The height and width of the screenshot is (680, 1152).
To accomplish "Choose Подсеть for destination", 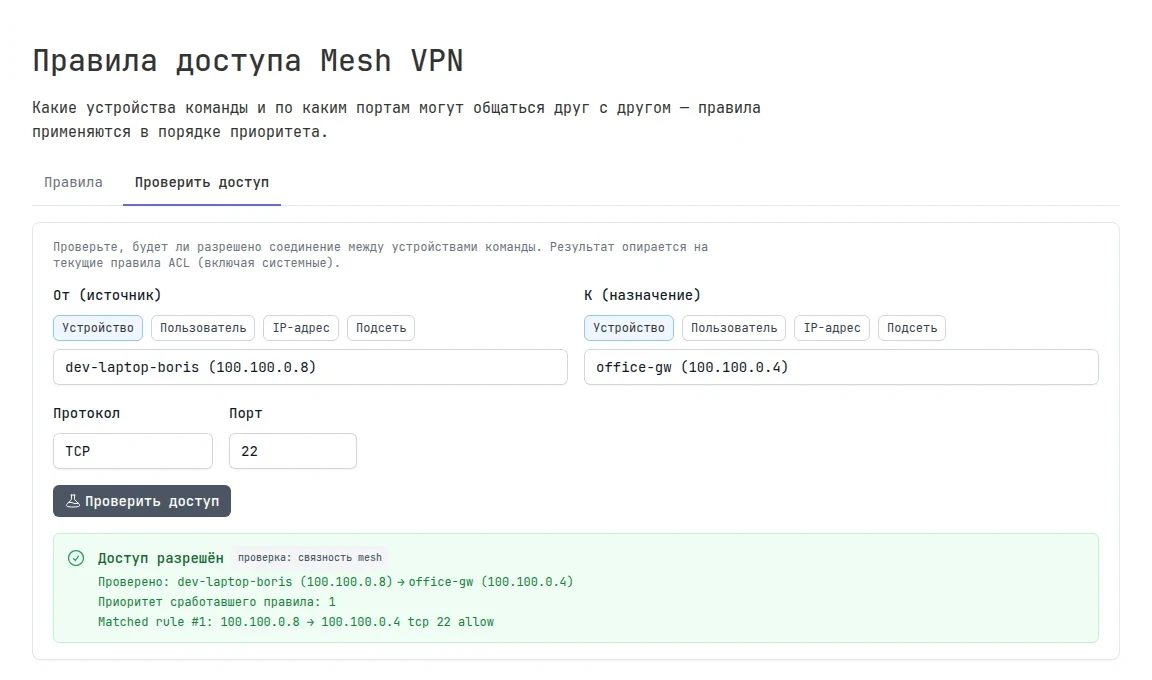I will 912,328.
